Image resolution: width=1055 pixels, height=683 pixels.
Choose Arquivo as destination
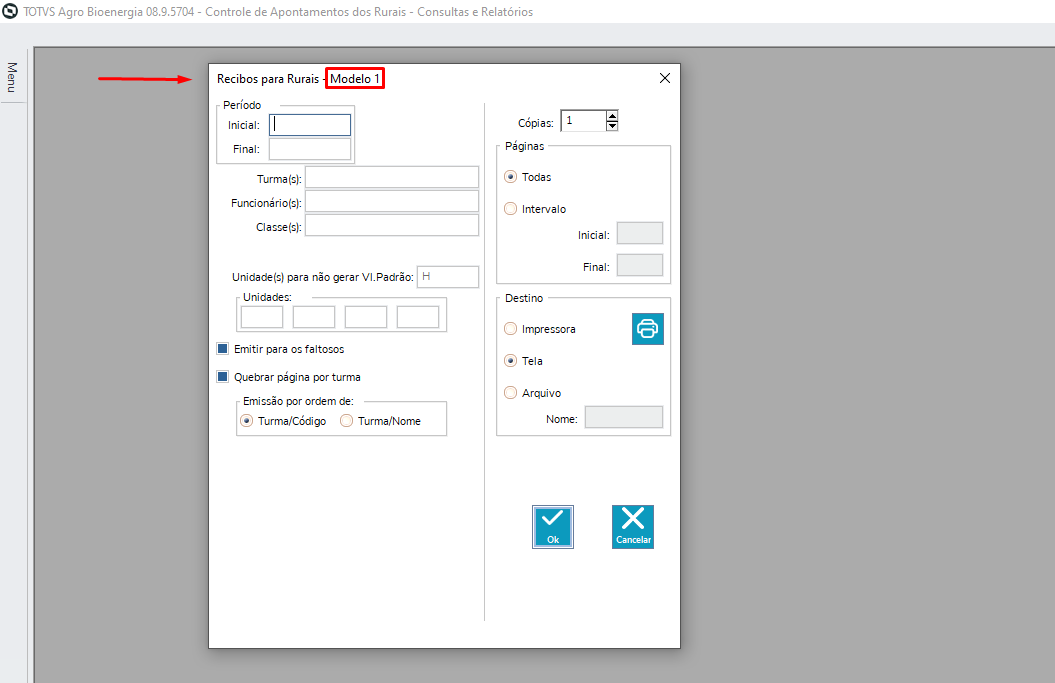[511, 392]
